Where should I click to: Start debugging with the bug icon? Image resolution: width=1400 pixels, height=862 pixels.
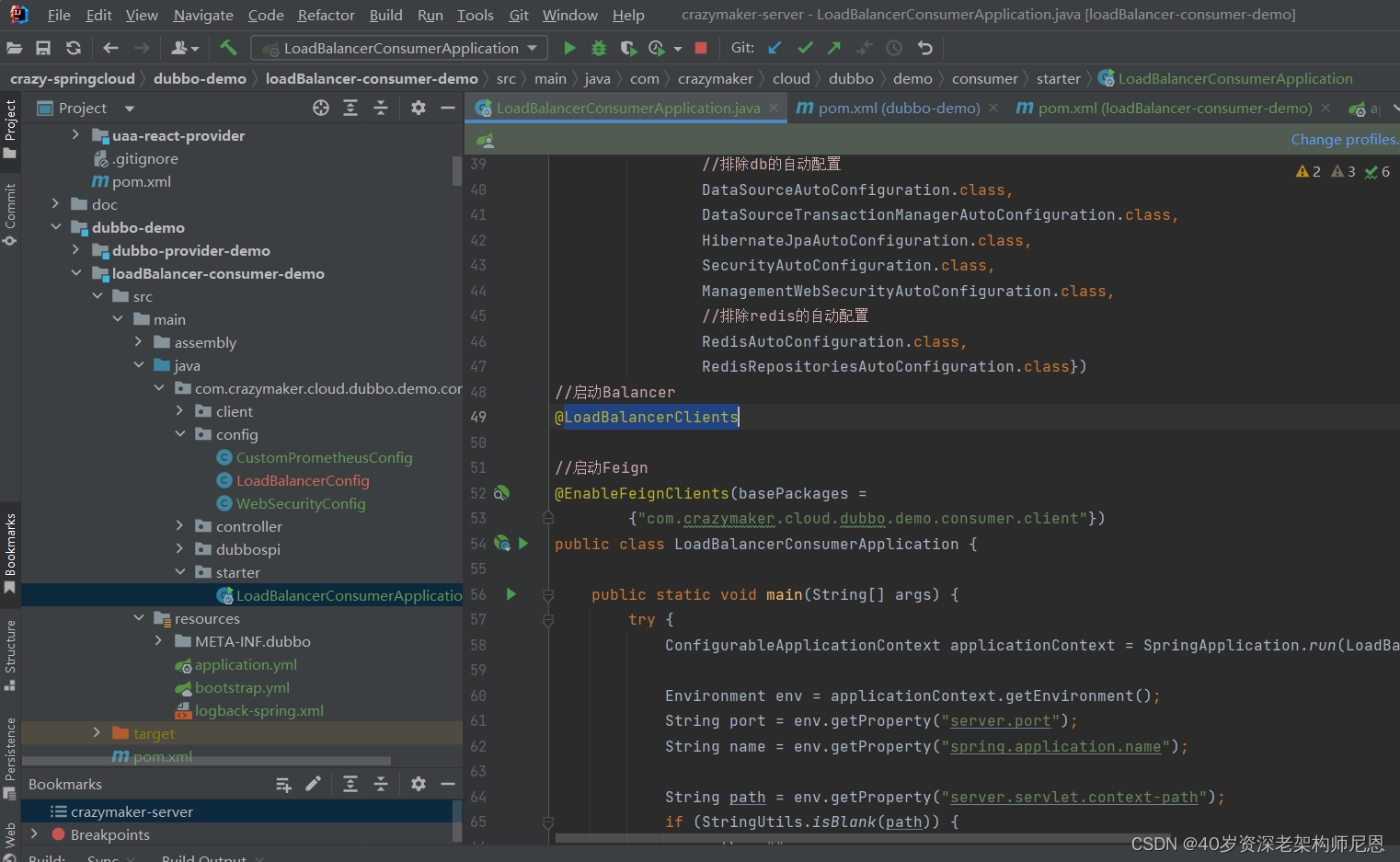599,48
